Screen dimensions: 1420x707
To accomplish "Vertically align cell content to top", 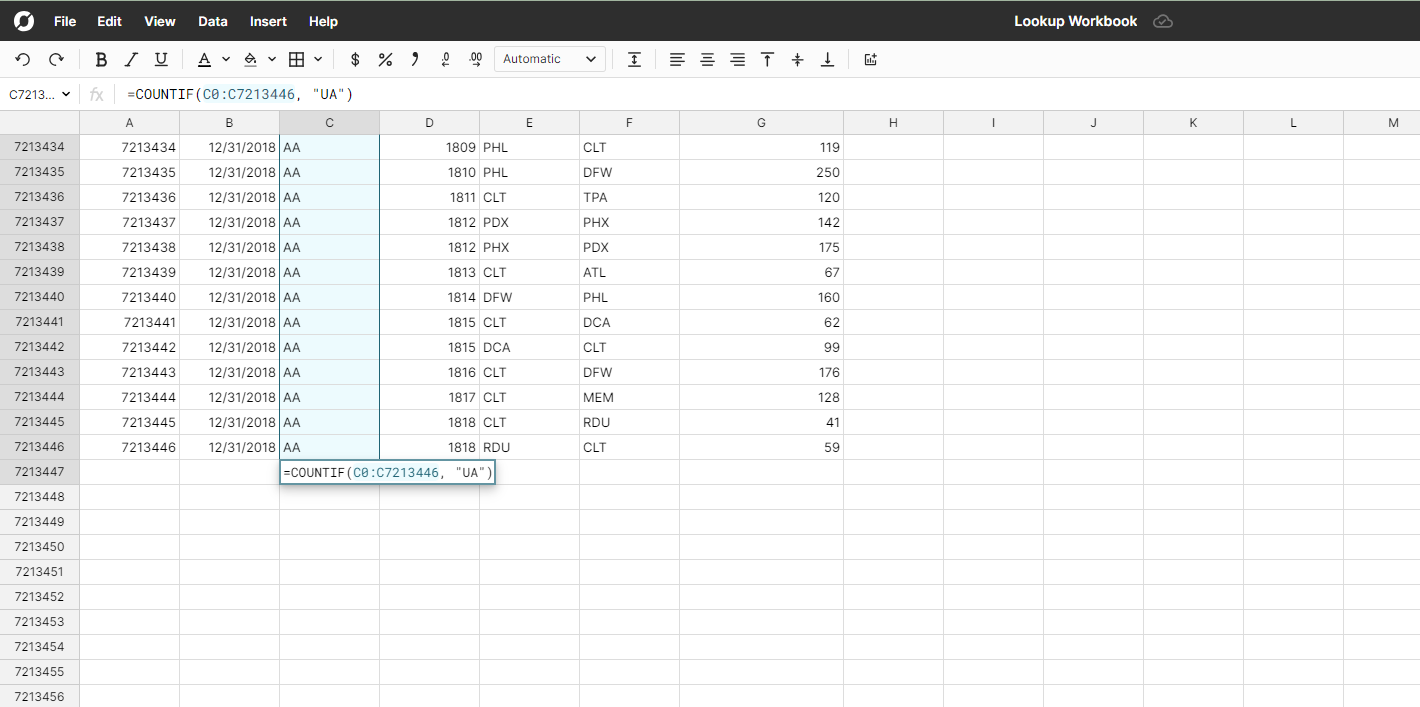I will 767,59.
